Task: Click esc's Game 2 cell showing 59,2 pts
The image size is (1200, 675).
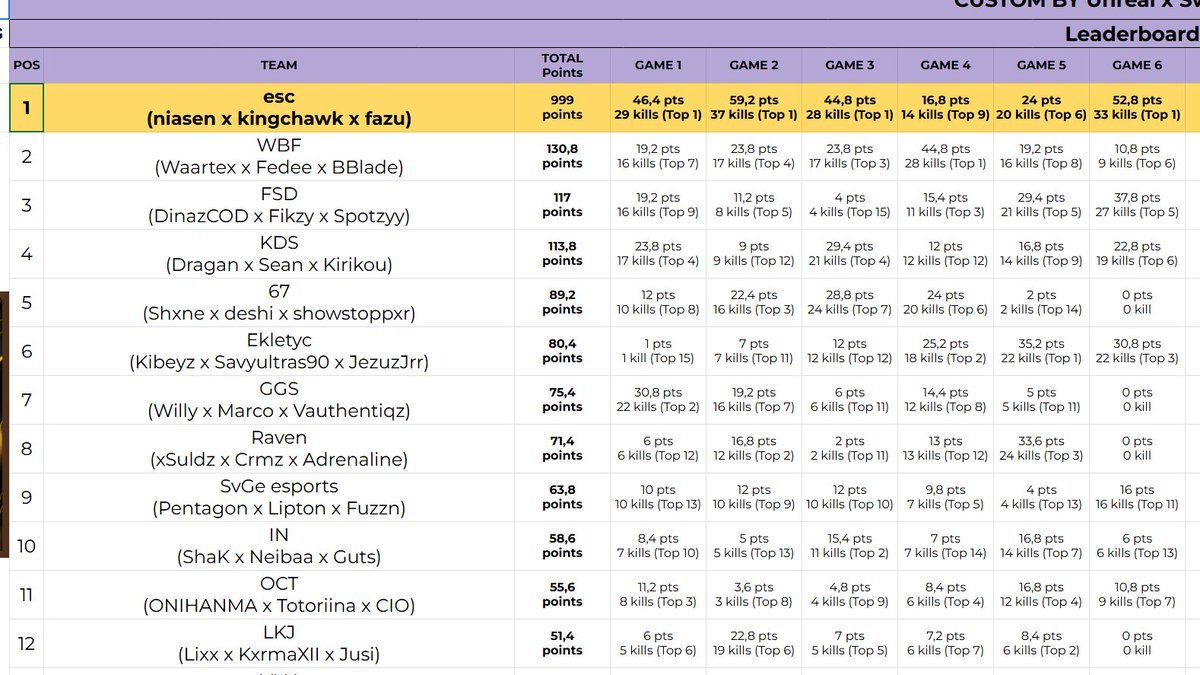Action: pos(754,108)
